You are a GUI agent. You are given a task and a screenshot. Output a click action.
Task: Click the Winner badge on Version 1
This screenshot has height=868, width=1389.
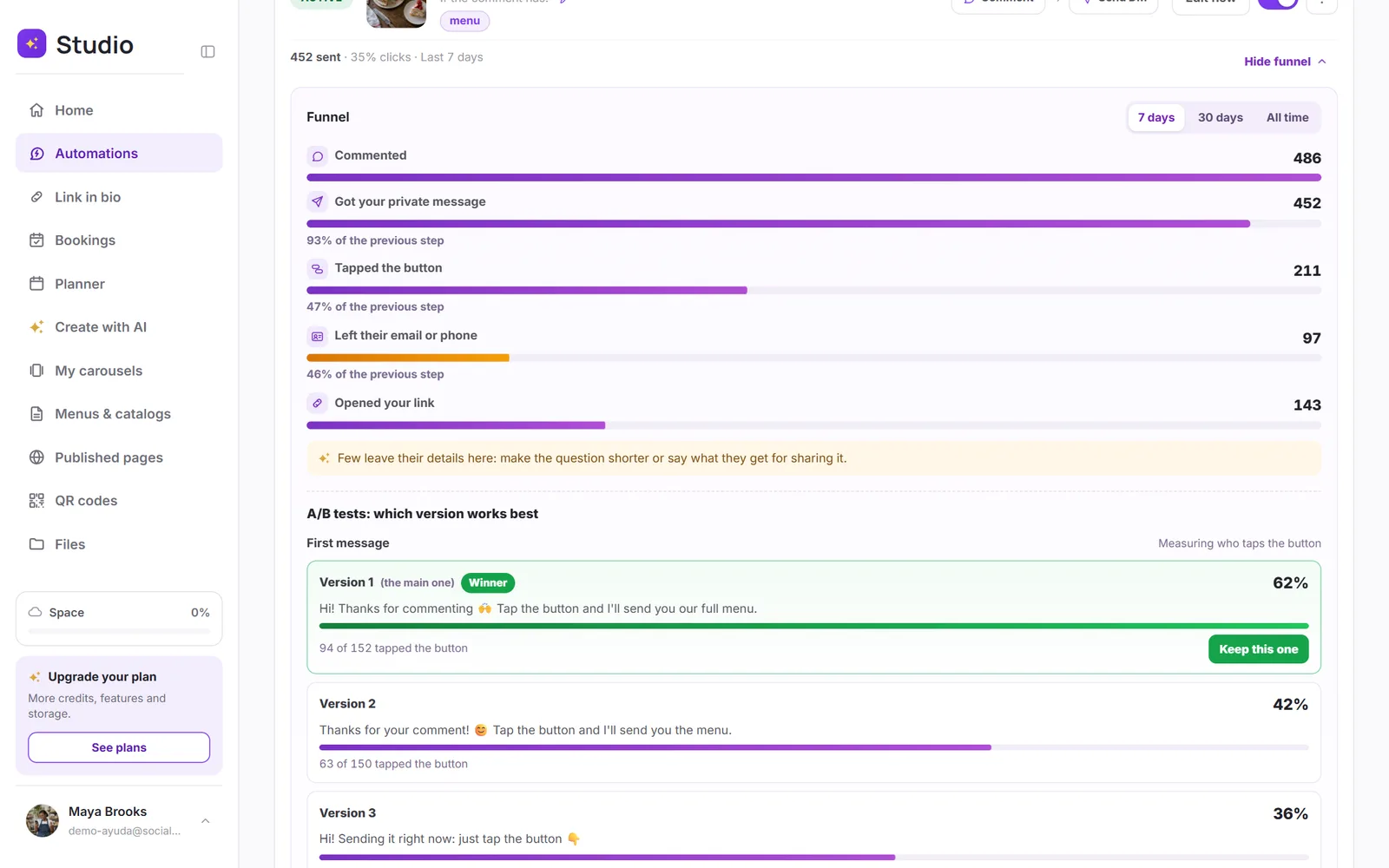pyautogui.click(x=488, y=582)
